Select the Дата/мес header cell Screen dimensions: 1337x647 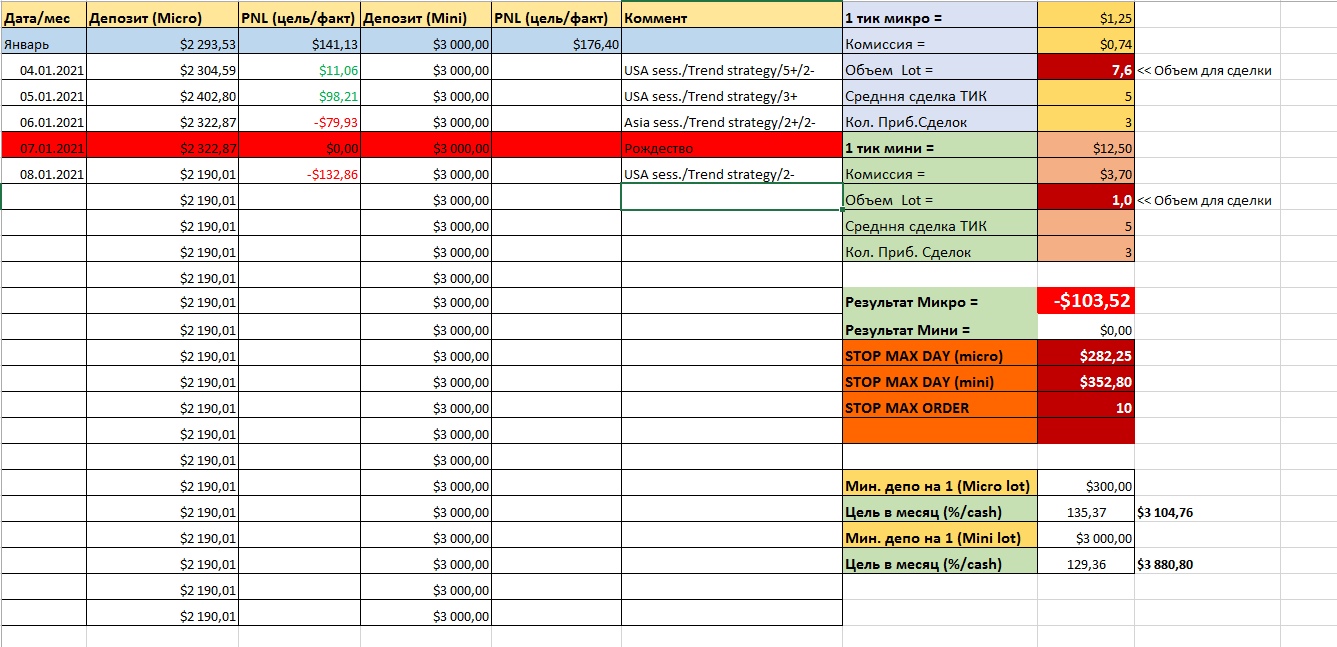(44, 18)
